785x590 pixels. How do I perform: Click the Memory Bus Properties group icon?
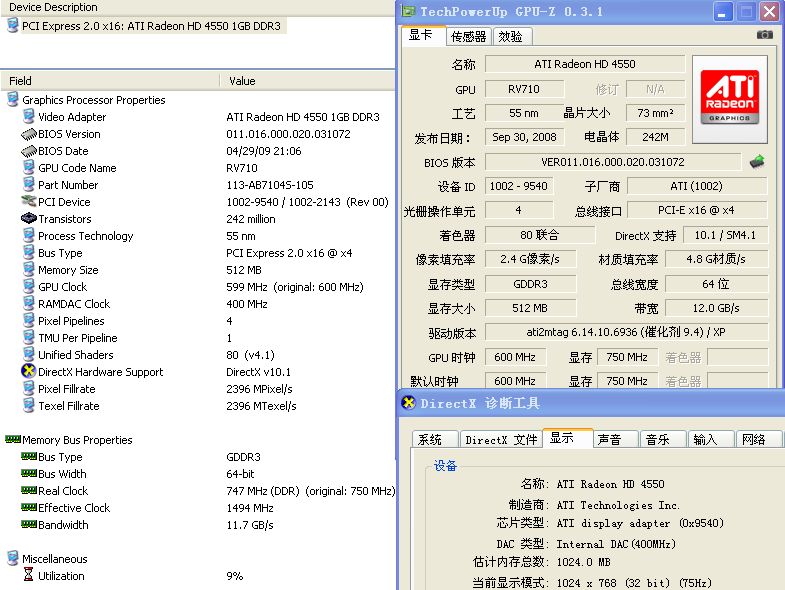tap(13, 439)
